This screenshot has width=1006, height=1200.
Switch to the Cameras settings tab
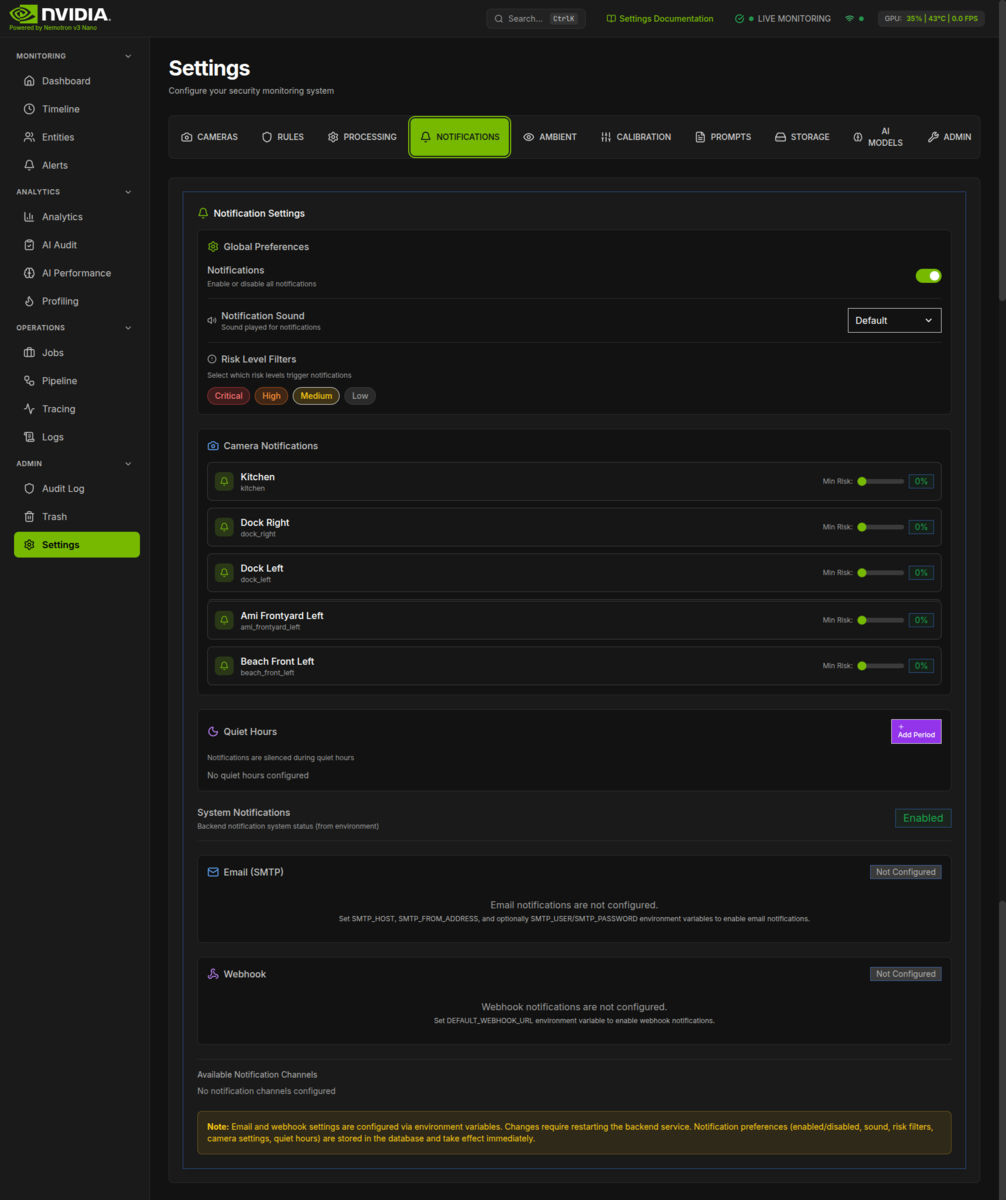pyautogui.click(x=209, y=137)
